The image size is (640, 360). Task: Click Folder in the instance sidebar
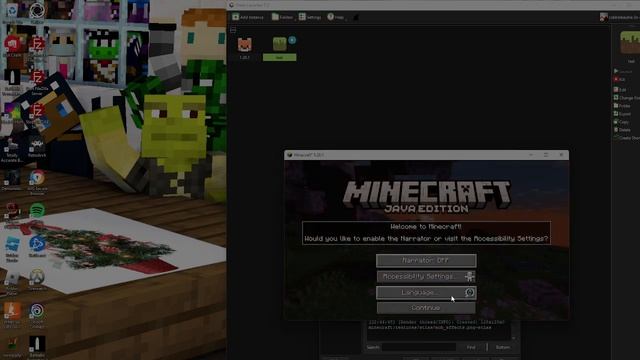click(622, 106)
